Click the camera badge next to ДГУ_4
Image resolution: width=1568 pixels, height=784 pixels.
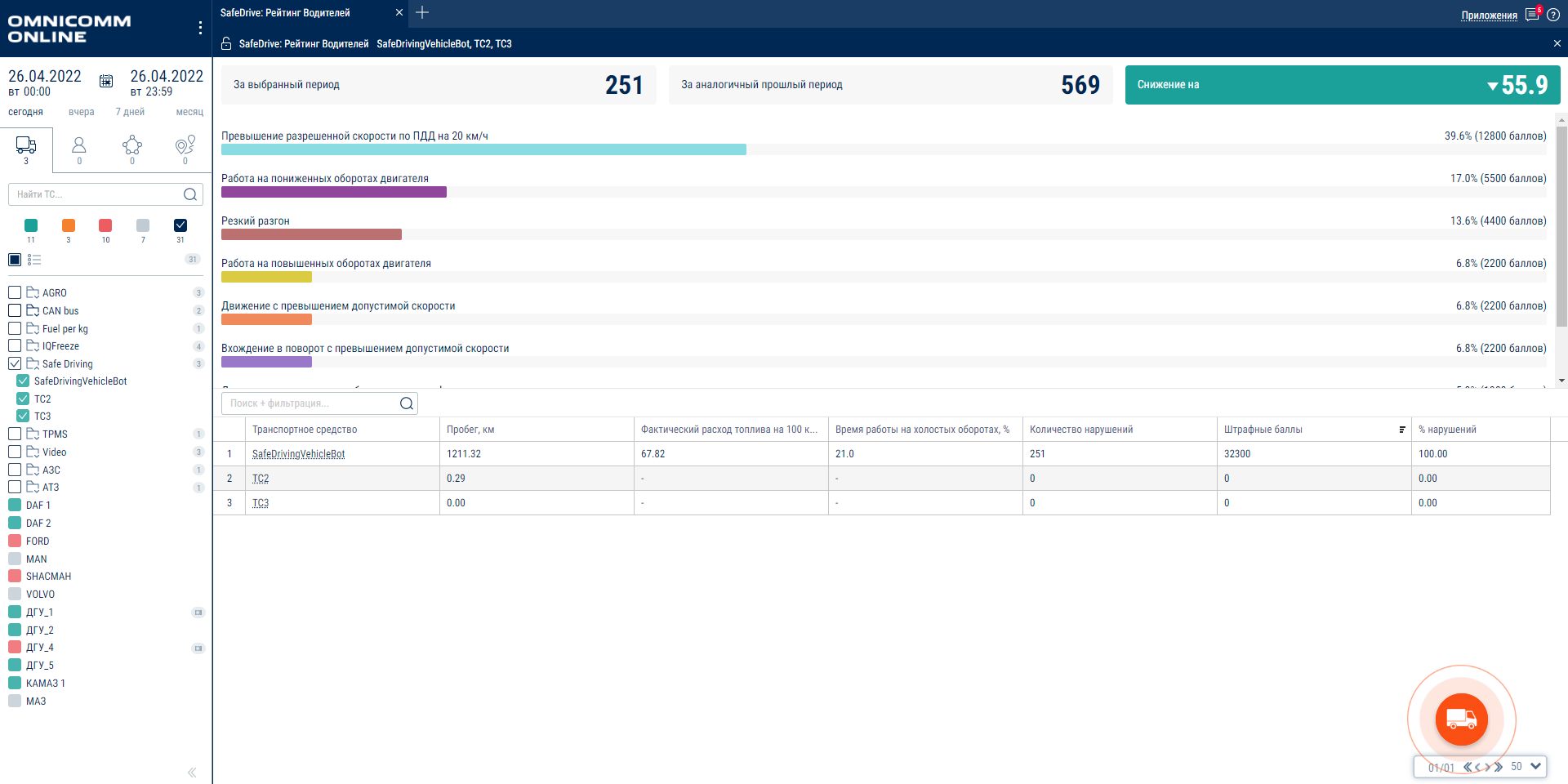point(198,648)
